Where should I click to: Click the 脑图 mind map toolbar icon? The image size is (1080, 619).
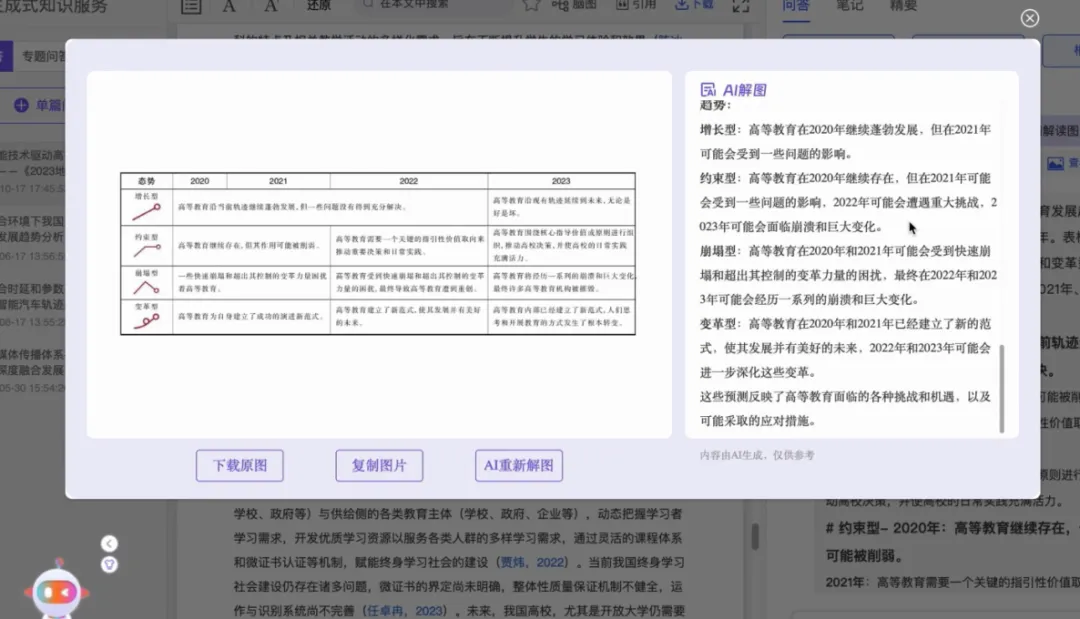tap(573, 5)
